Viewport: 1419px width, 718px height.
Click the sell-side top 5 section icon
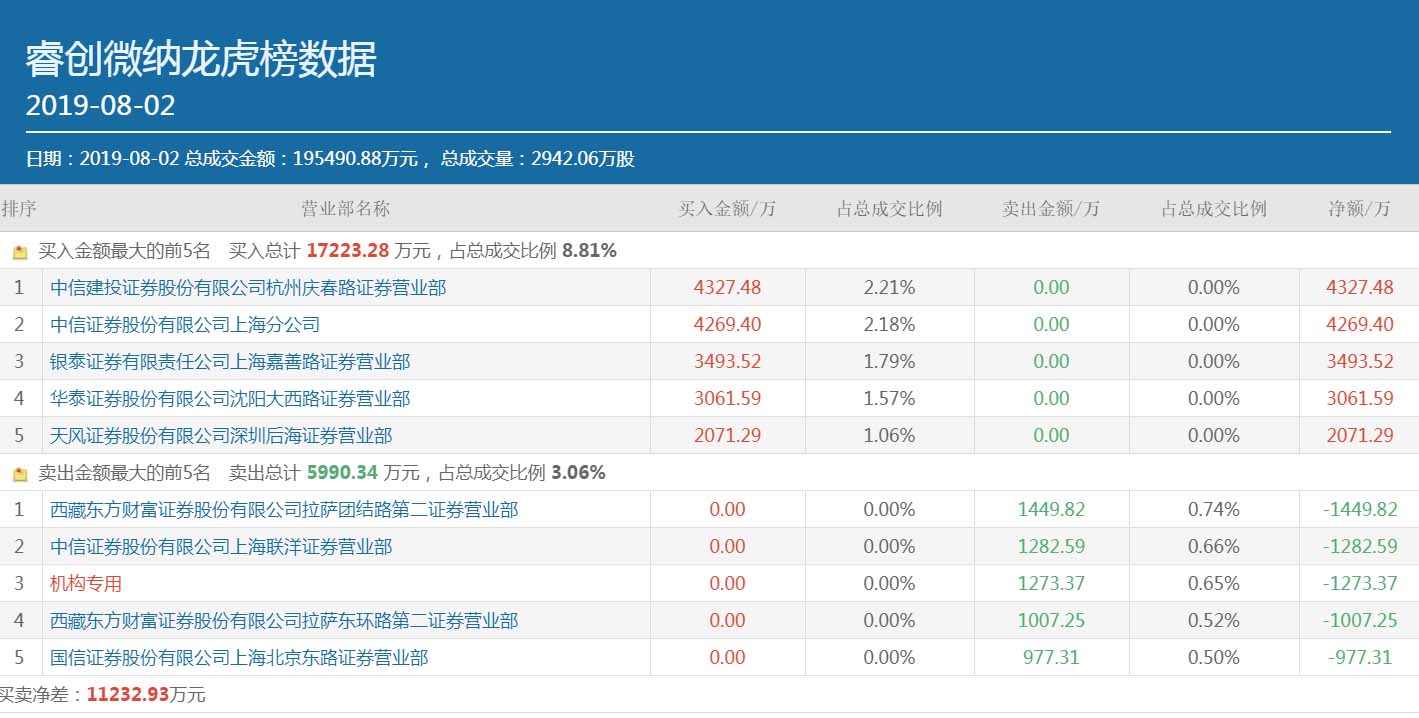[20, 474]
